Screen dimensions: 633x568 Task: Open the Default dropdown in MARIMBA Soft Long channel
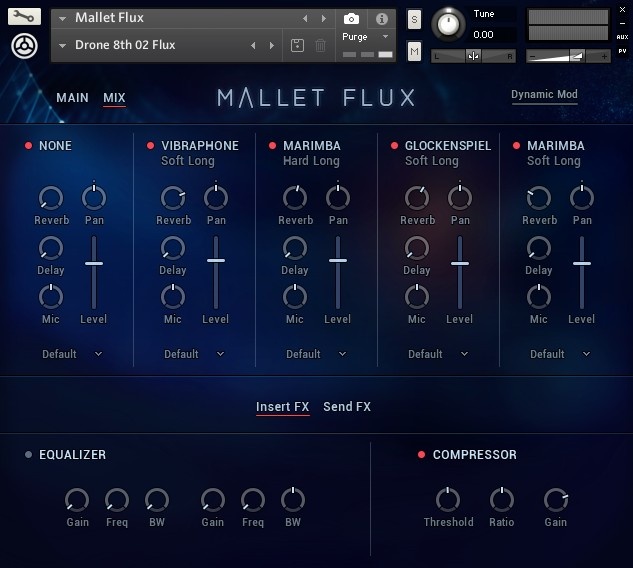pos(560,354)
